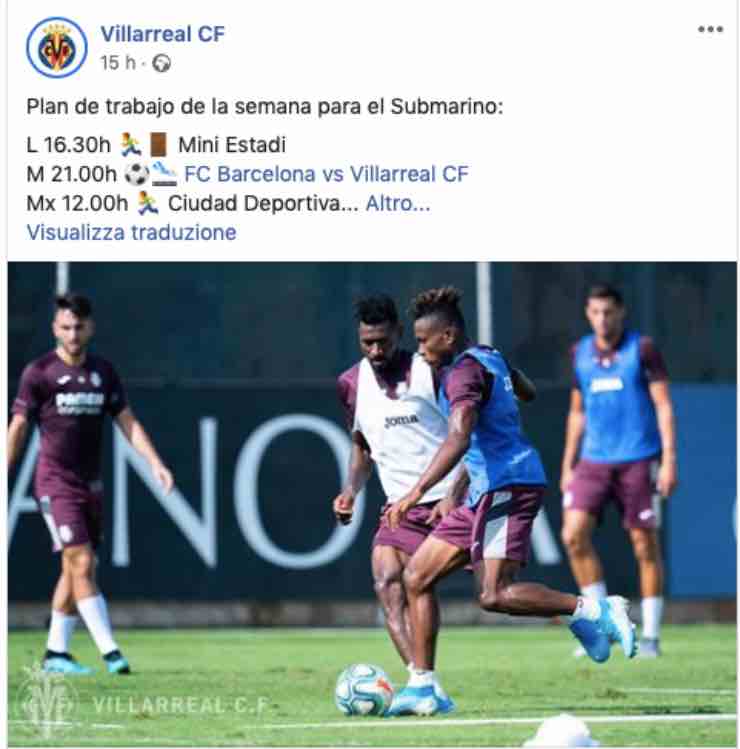Screen dimensions: 740x749
Task: Click the soccer ball emoji on match line
Action: click(137, 174)
